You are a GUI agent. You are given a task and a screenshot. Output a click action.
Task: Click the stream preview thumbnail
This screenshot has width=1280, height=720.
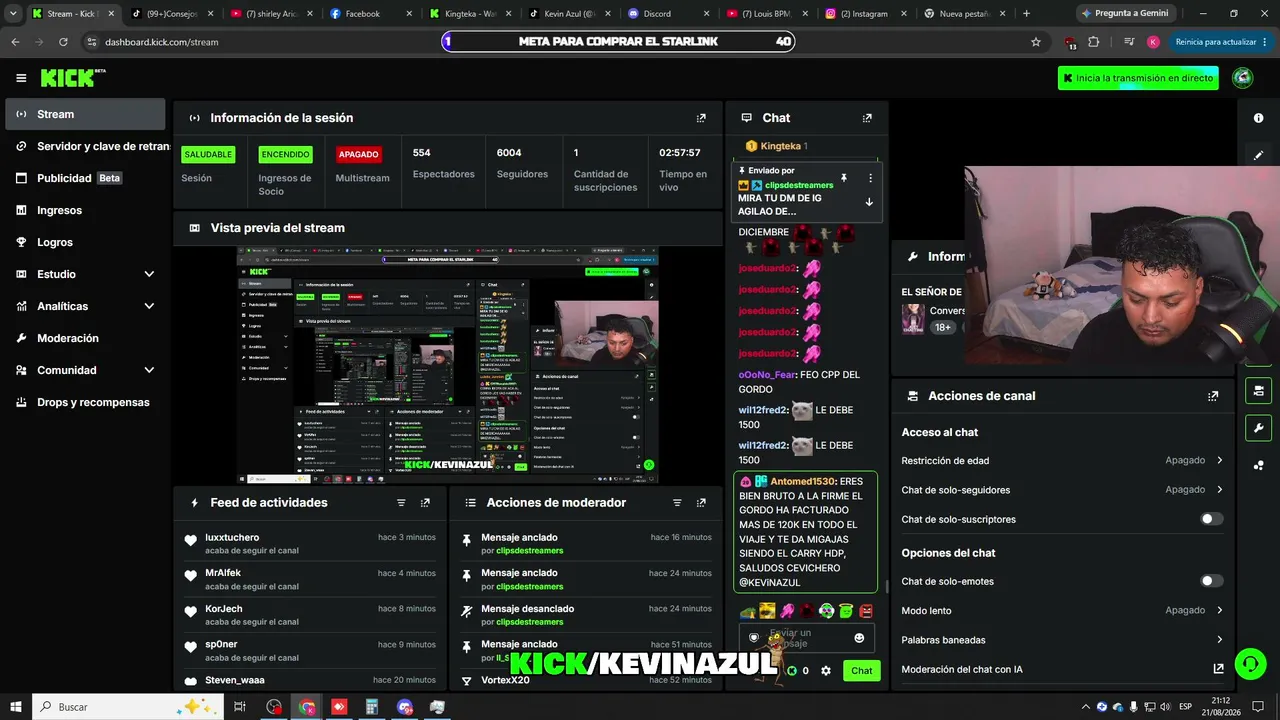447,365
